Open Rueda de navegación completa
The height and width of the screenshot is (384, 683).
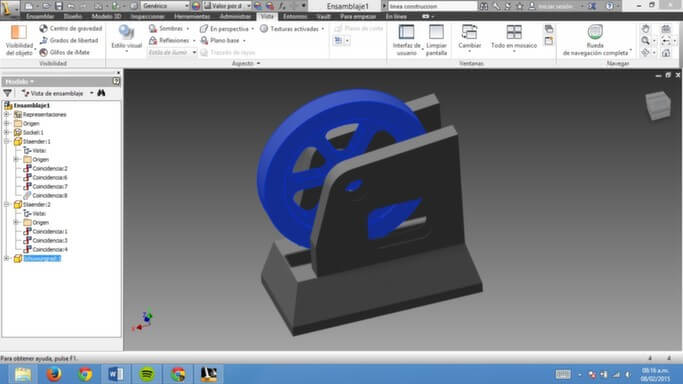[x=595, y=33]
